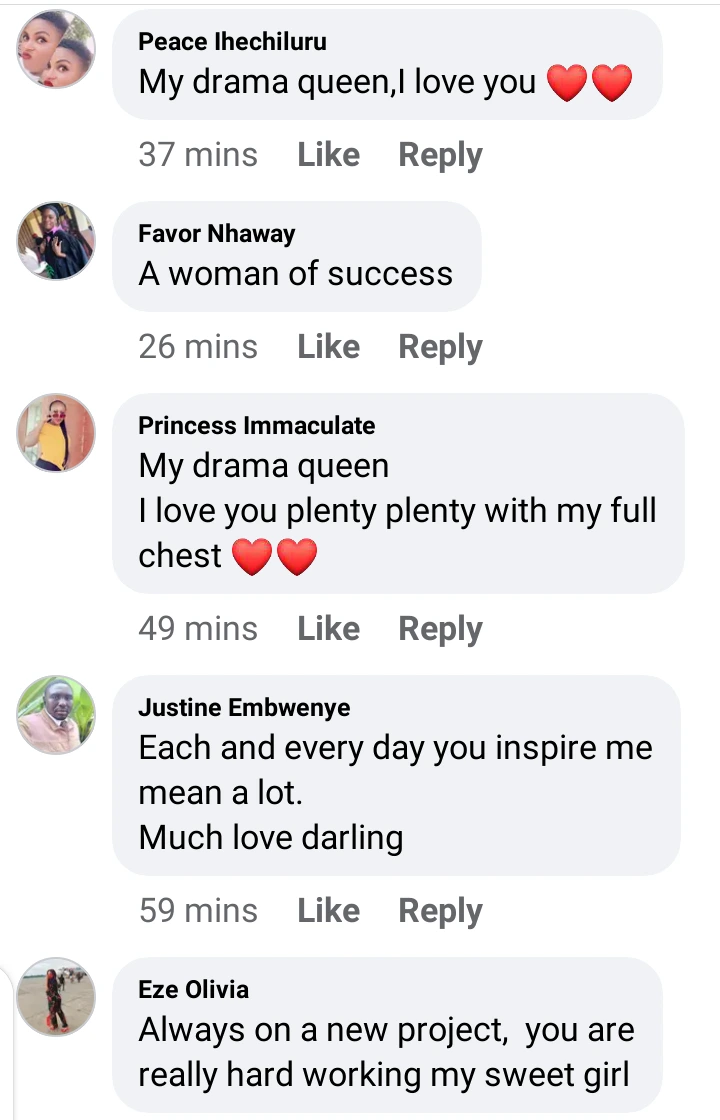Viewport: 720px width, 1120px height.
Task: Open Eze Olivia's profile picture
Action: click(57, 996)
